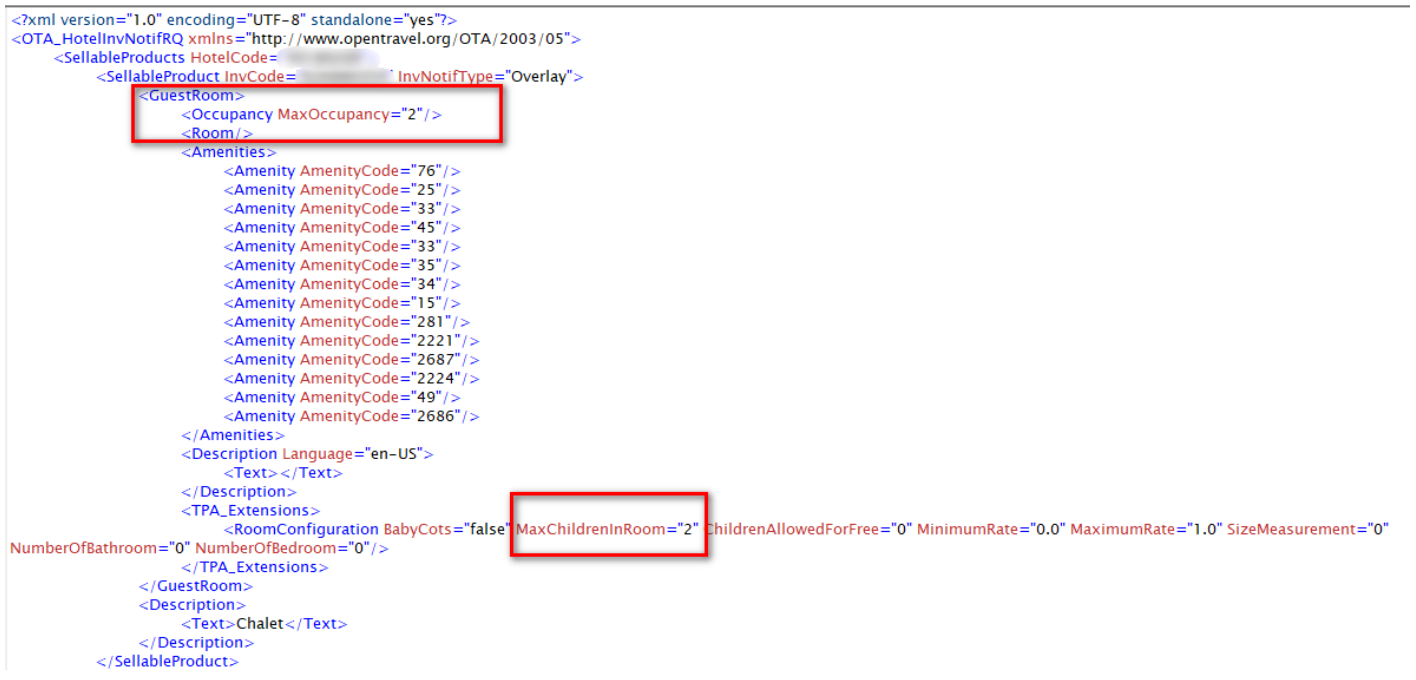Click the closing SellableProduct tag

167,660
